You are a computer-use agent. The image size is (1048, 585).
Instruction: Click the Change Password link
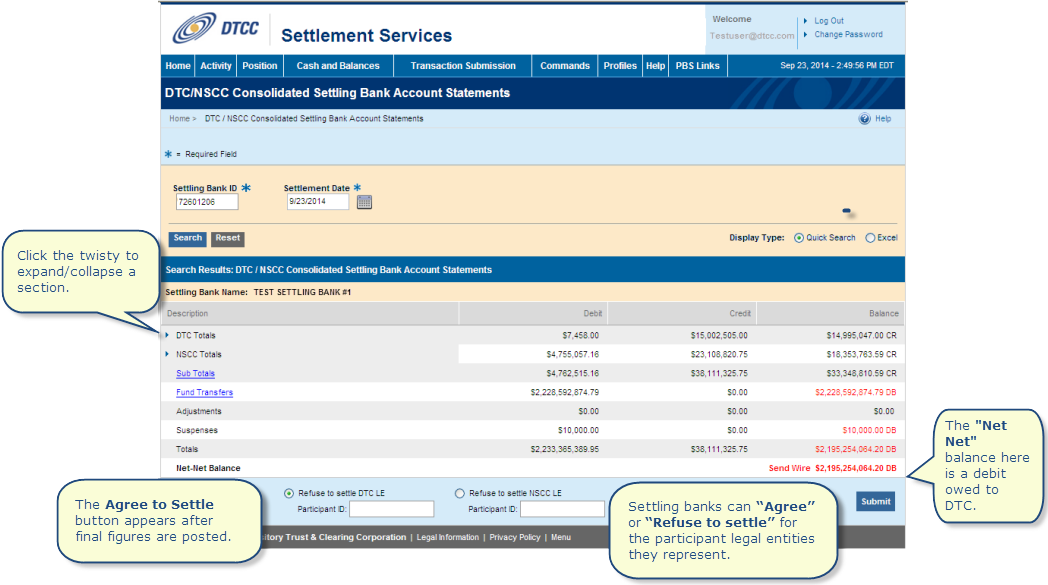click(848, 34)
